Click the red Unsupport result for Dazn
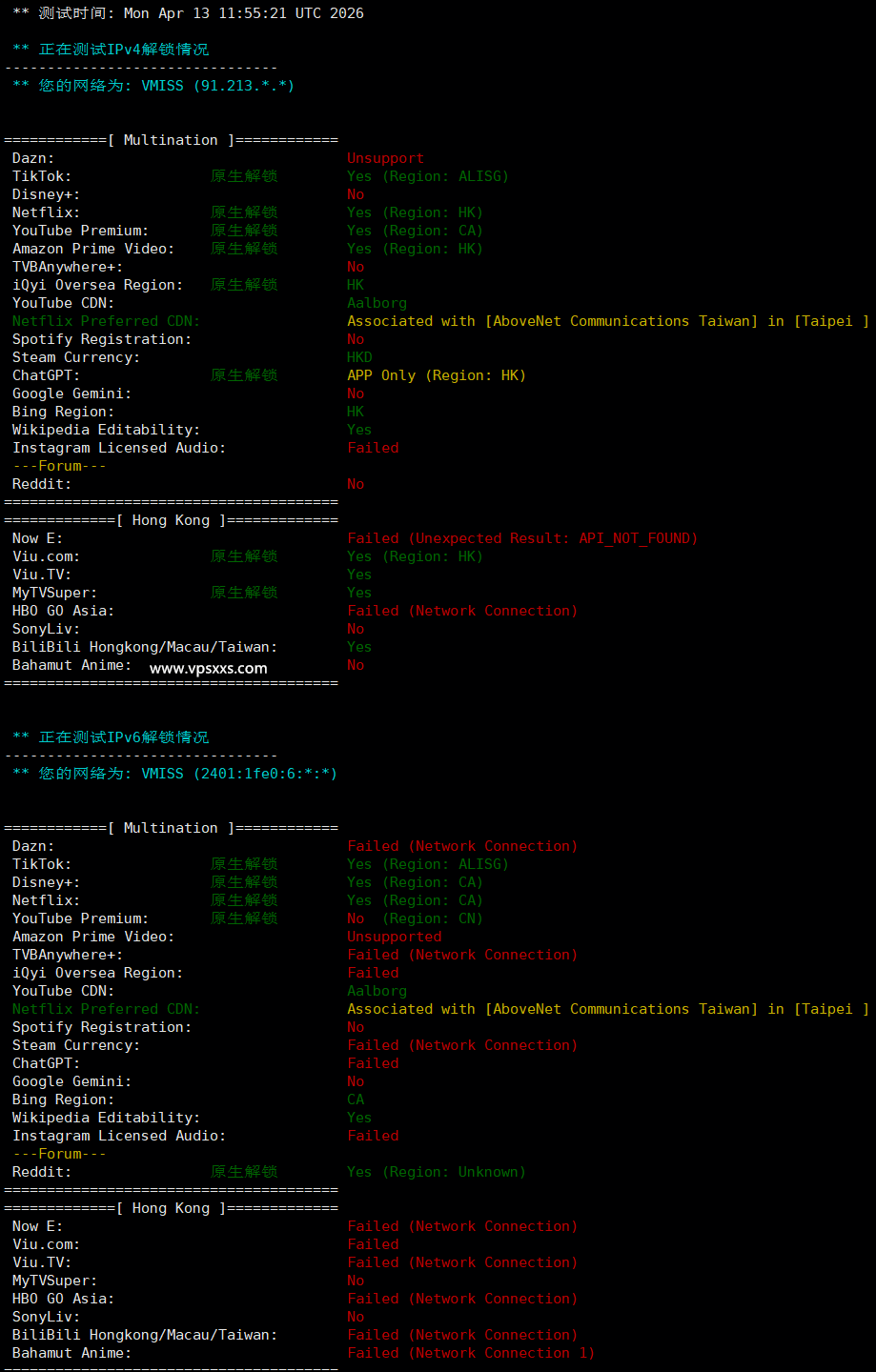This screenshot has height=1372, width=876. (x=385, y=158)
